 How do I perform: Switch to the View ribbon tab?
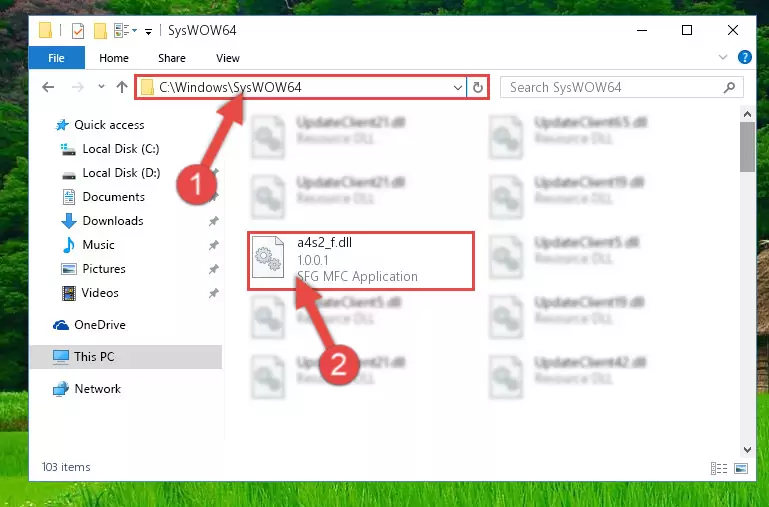[x=228, y=58]
